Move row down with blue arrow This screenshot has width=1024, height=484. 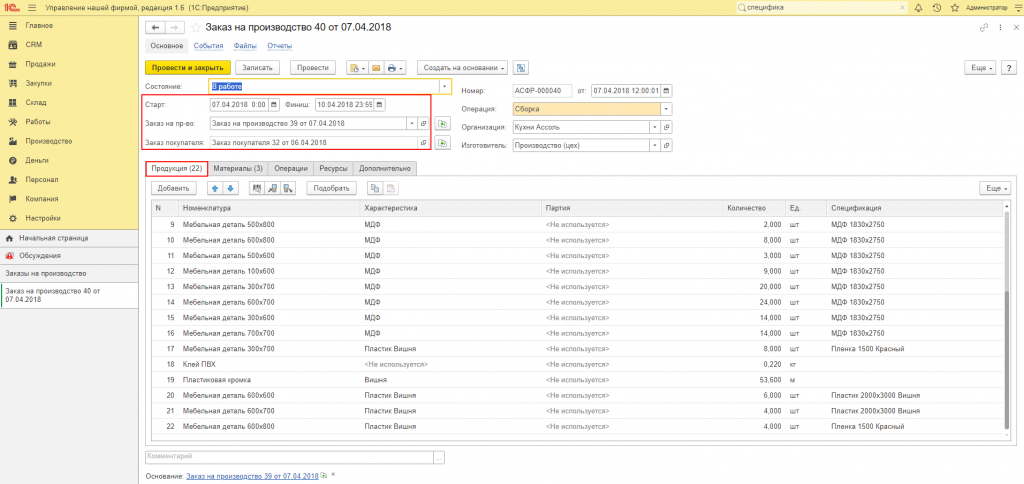(x=229, y=188)
